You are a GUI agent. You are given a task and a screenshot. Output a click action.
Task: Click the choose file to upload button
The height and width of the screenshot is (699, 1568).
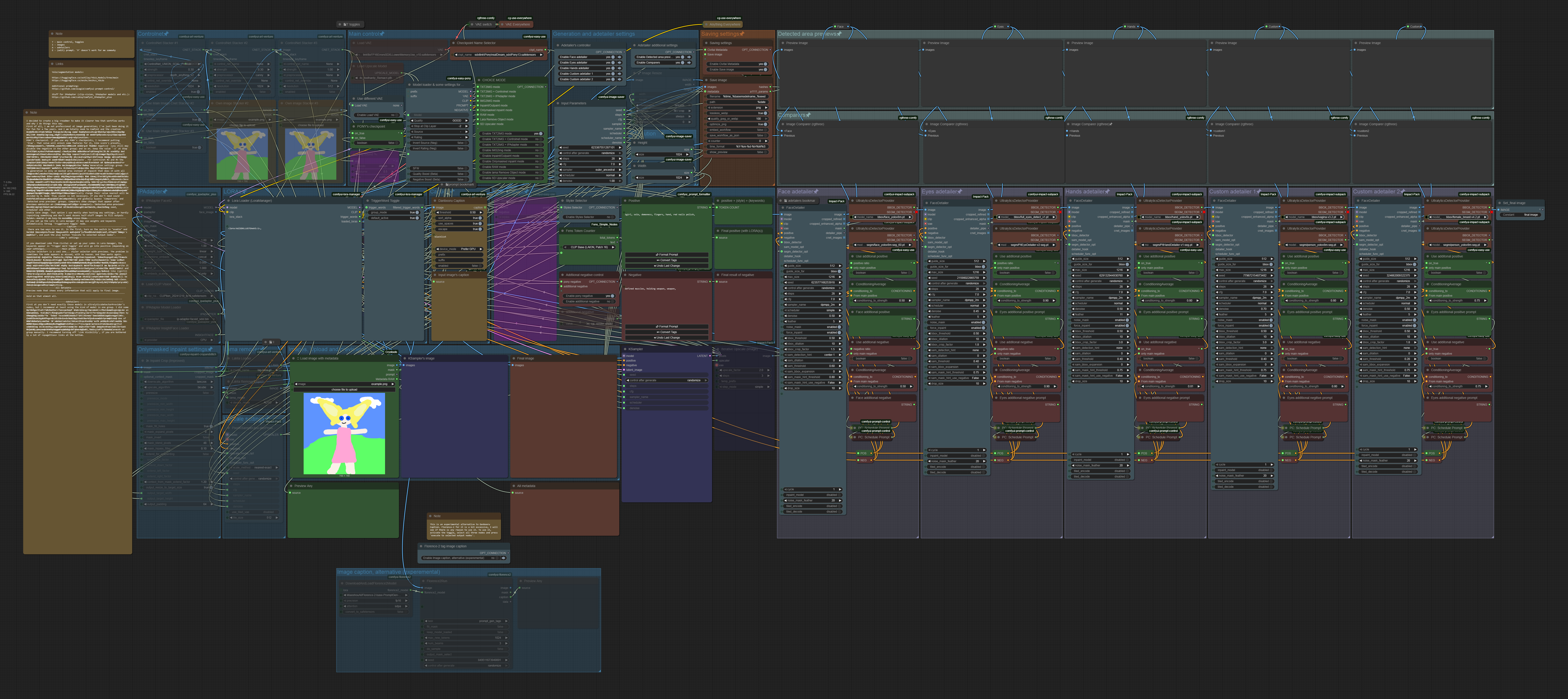(x=344, y=389)
